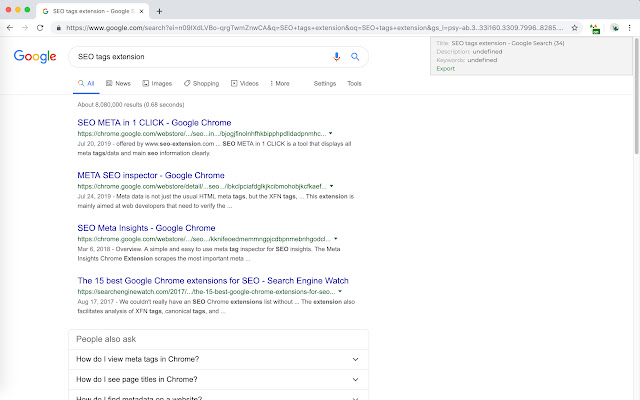Image resolution: width=640 pixels, height=400 pixels.
Task: Open search Tools
Action: click(354, 83)
